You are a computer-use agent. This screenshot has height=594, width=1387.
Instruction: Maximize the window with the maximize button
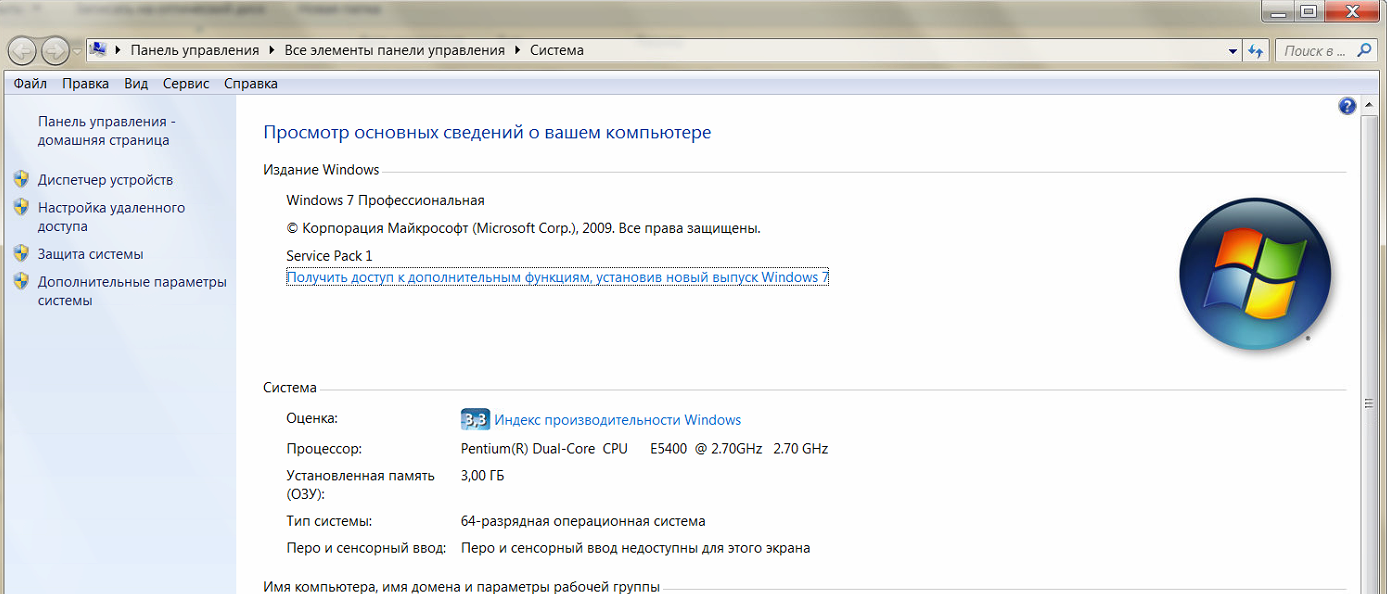(1307, 11)
